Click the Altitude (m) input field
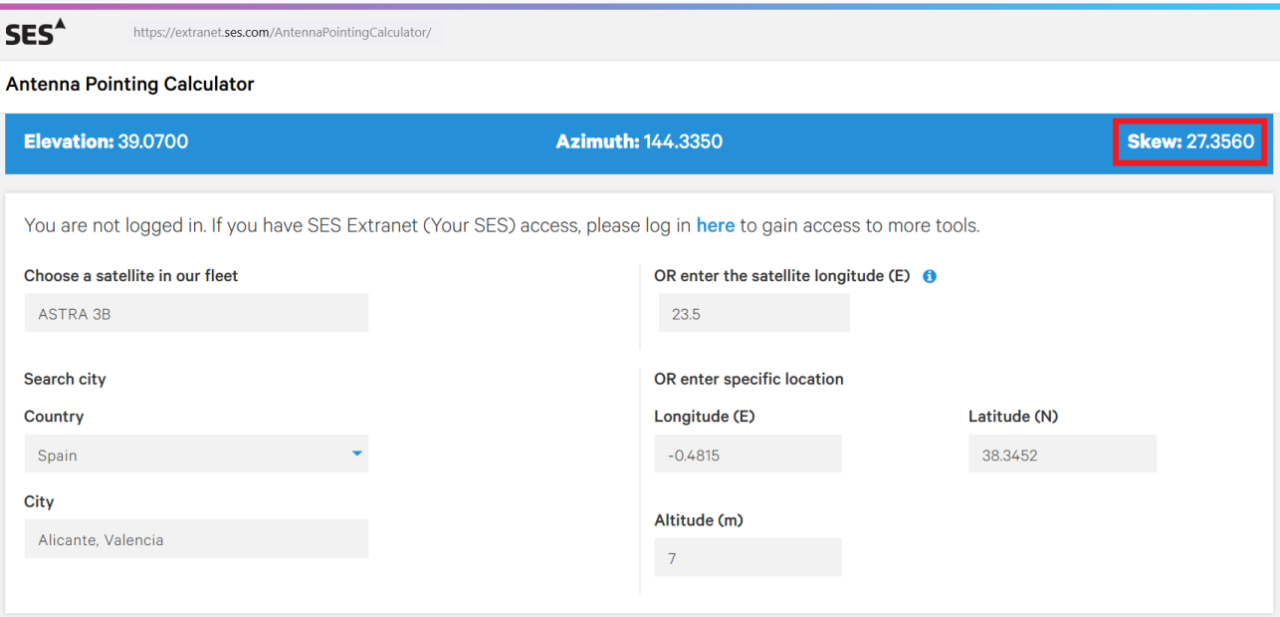Image resolution: width=1280 pixels, height=617 pixels. pyautogui.click(x=747, y=558)
